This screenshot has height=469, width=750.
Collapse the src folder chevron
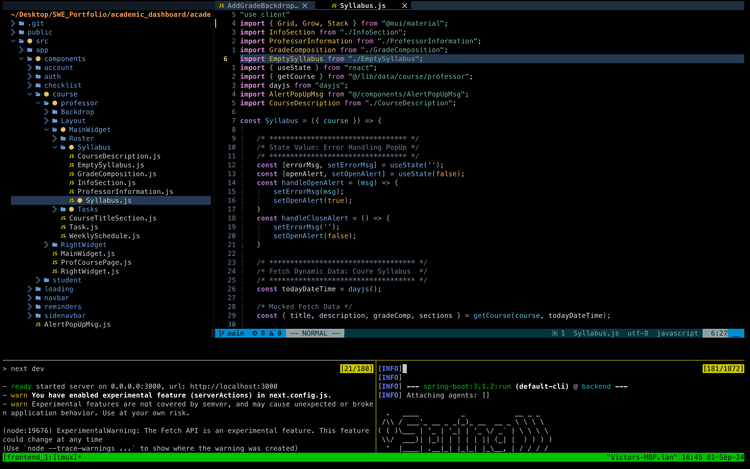click(x=13, y=41)
